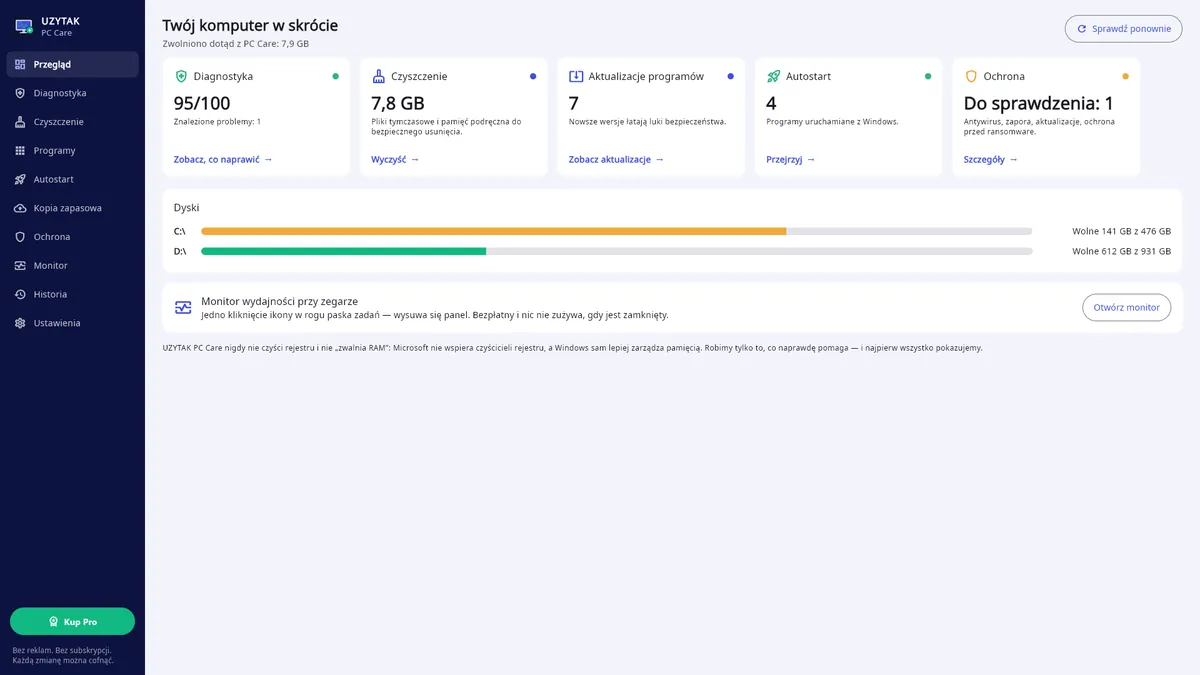This screenshot has width=1200, height=675.
Task: Click the Kopia zapasowa cloud icon
Action: (20, 208)
